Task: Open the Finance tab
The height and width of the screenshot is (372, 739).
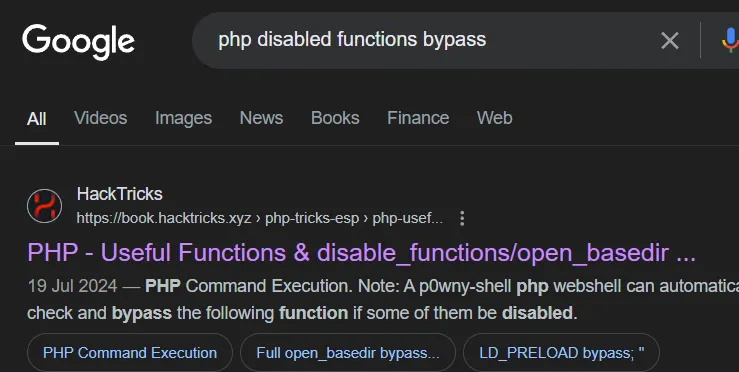Action: (x=418, y=118)
